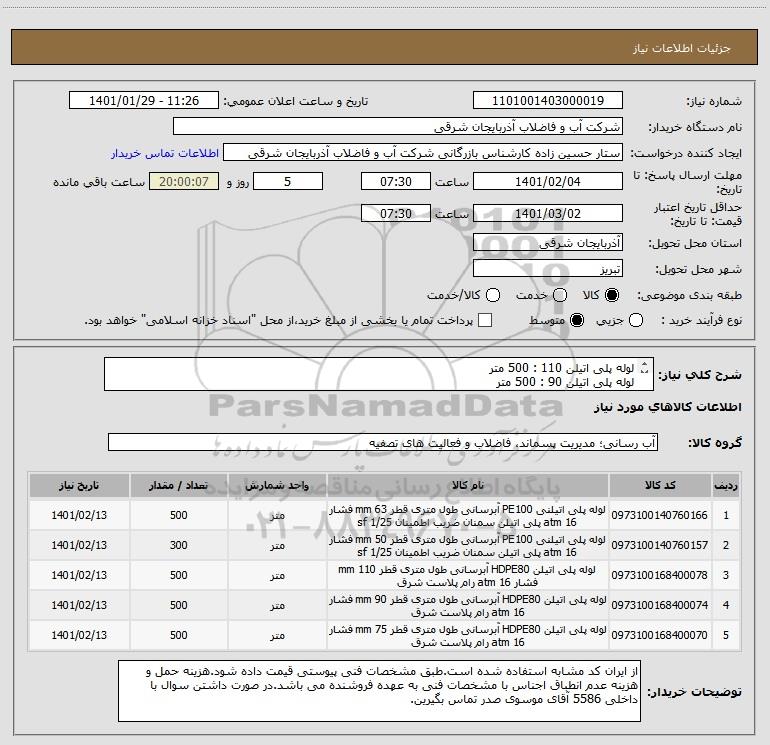
Task: Click the unit متر in row 3
Action: tap(277, 575)
